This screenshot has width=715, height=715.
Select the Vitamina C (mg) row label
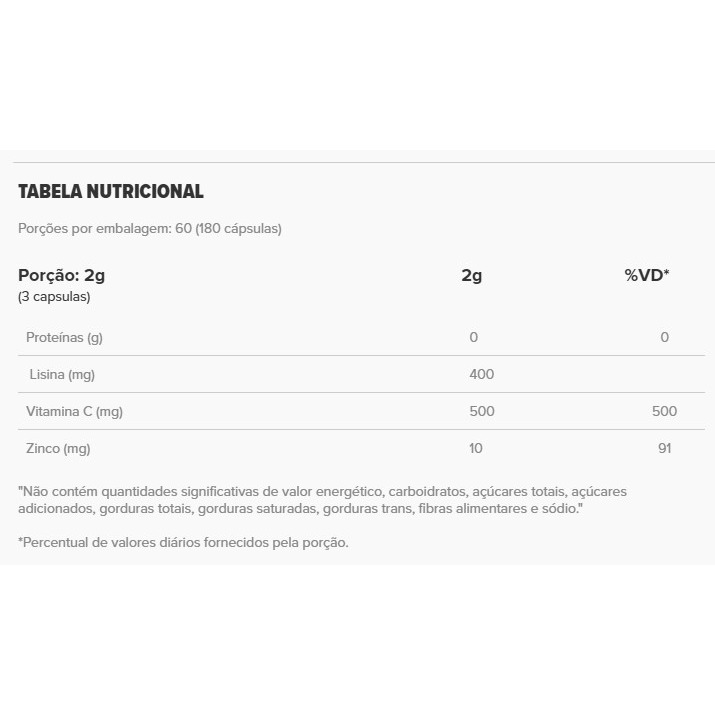[x=74, y=411]
